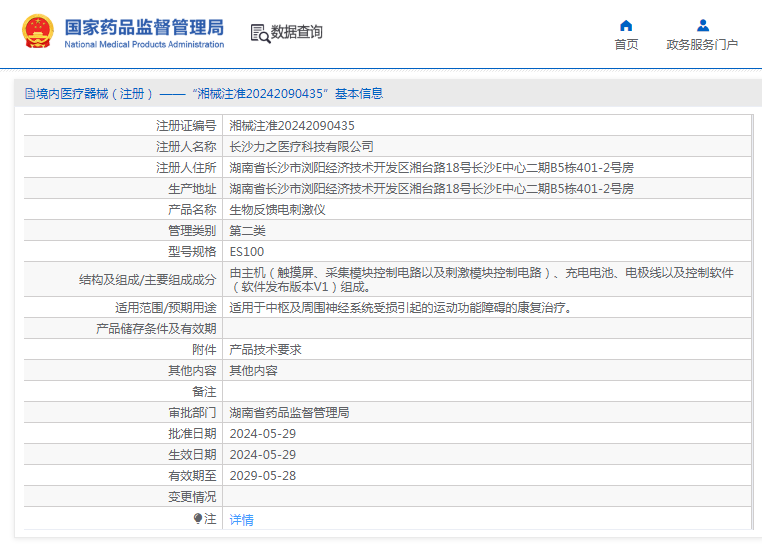Viewport: 762px width, 546px height.
Task: Select the registration number 湘械注准20242090435 cell
Action: pyautogui.click(x=487, y=125)
